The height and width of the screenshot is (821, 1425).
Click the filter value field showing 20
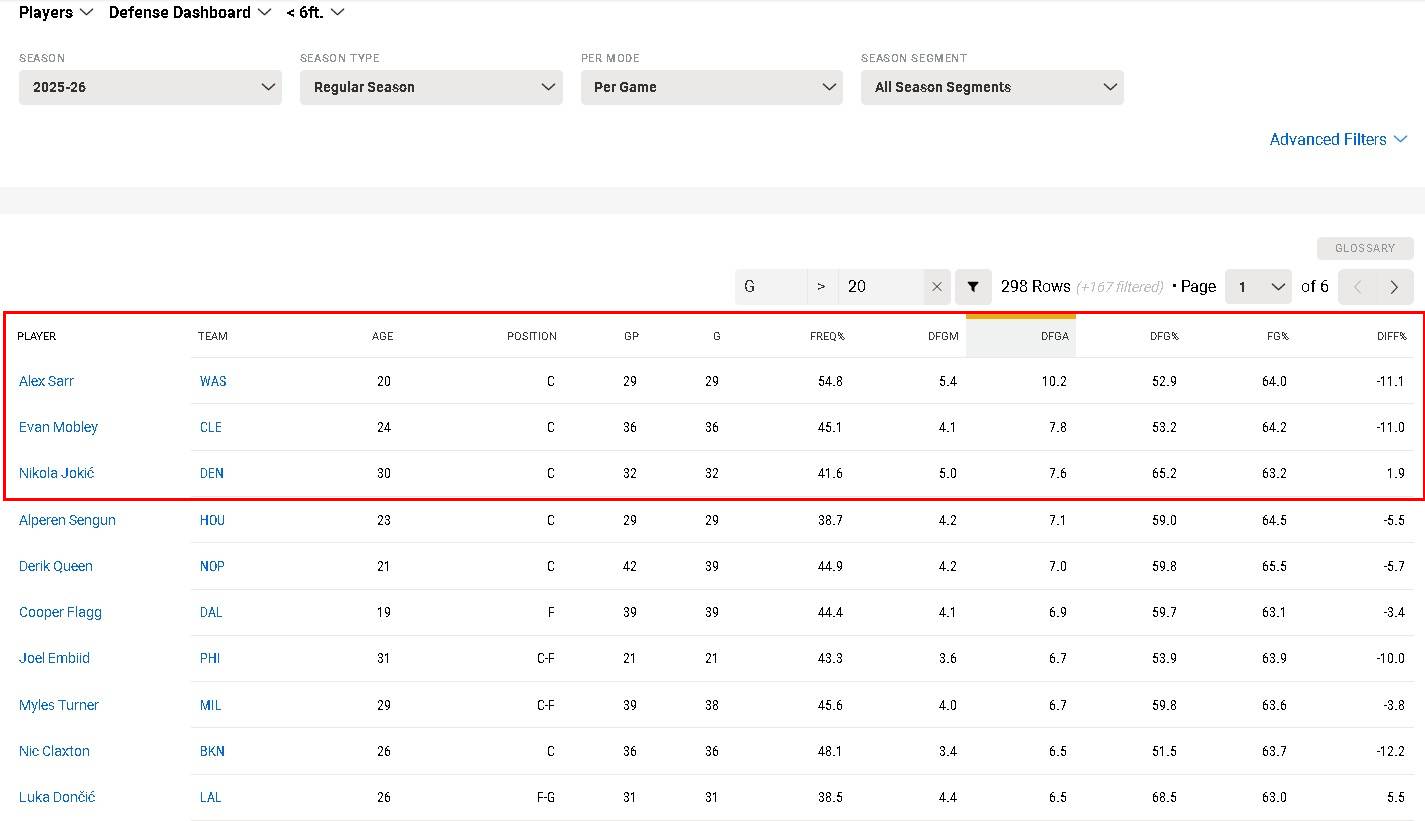[880, 287]
